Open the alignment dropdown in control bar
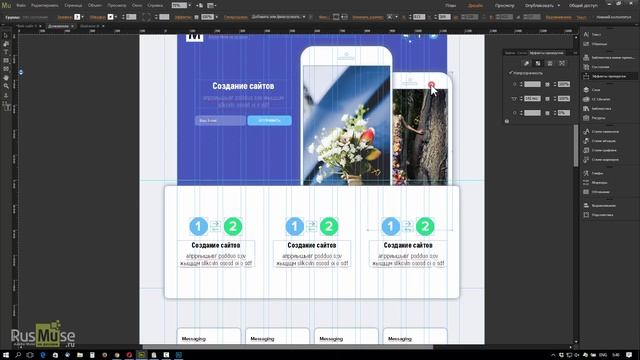 coord(392,17)
